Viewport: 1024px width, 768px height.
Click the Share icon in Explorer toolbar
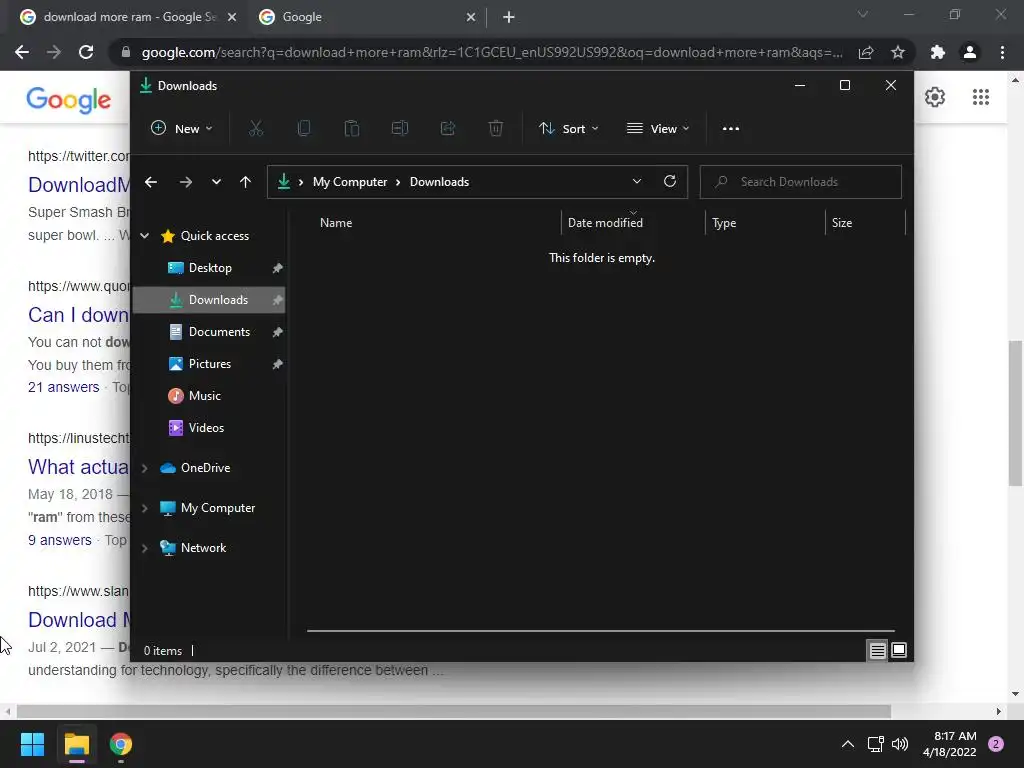(x=448, y=129)
